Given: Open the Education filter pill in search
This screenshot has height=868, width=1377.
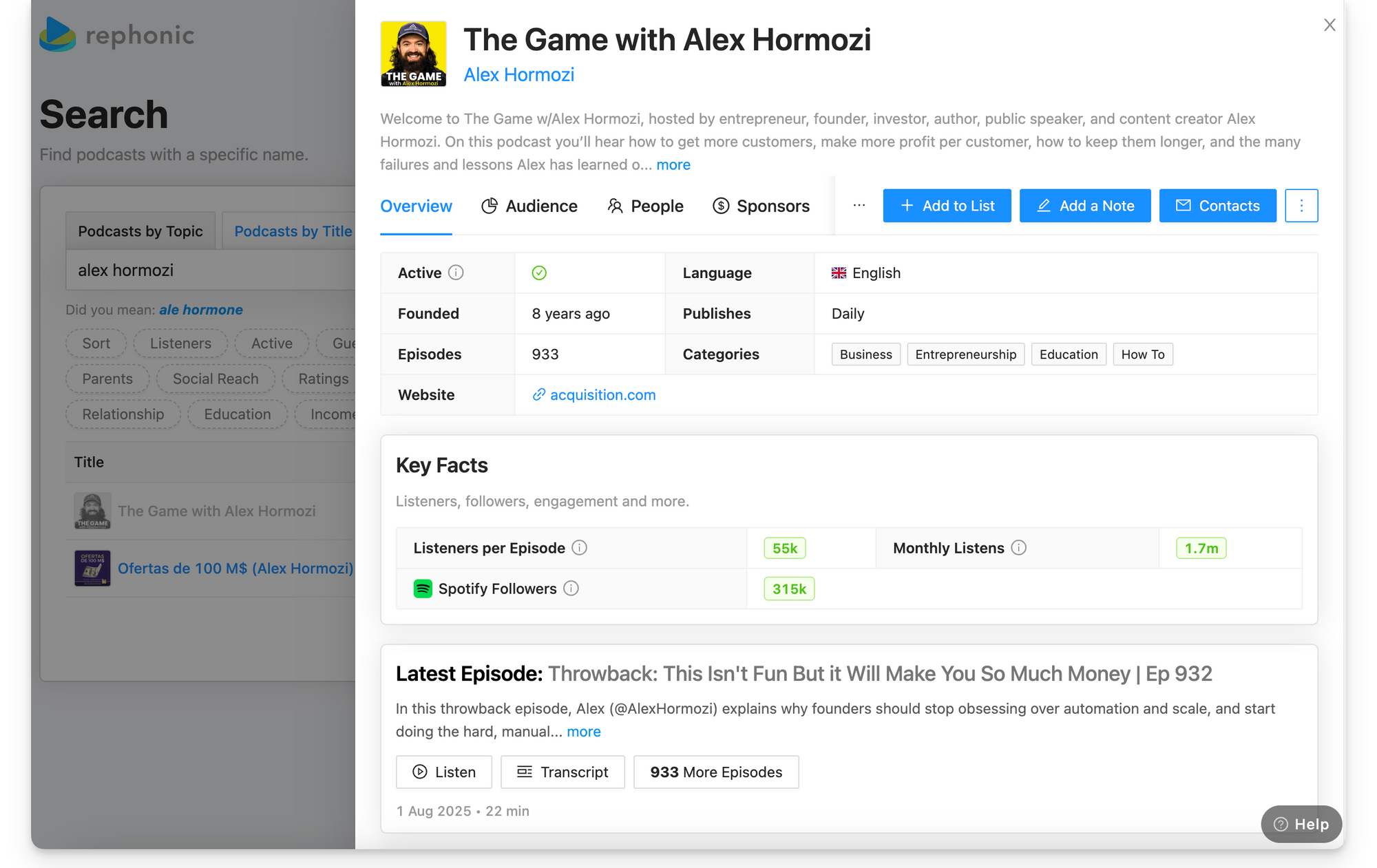Looking at the screenshot, I should (238, 414).
